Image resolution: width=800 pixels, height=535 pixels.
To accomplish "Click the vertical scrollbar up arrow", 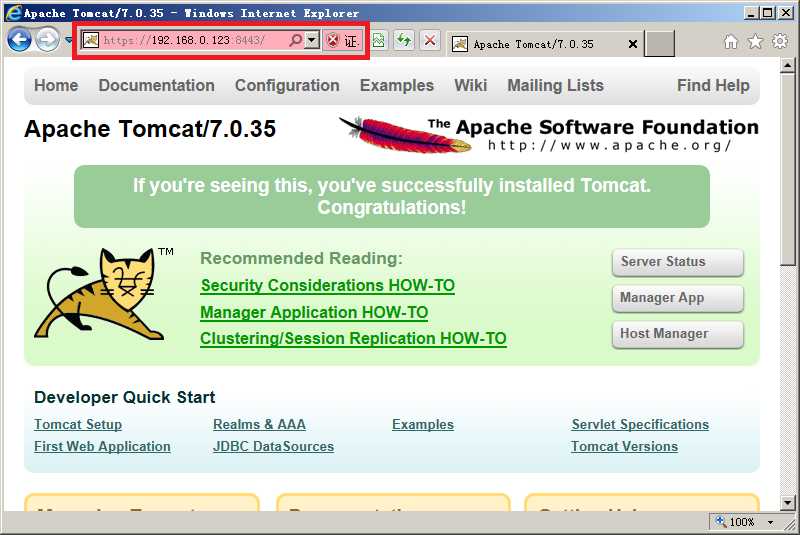I will coord(787,65).
